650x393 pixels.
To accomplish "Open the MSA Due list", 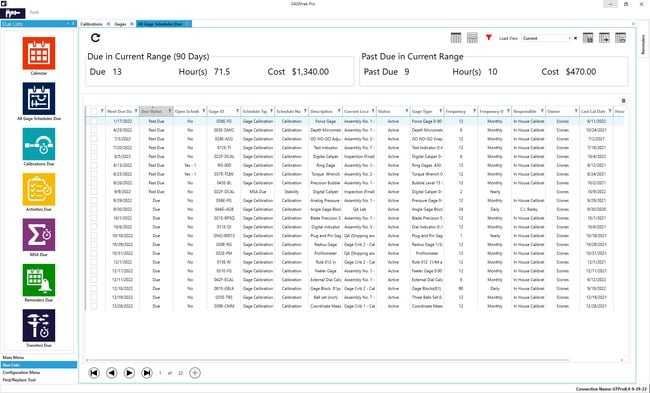I will tap(39, 235).
